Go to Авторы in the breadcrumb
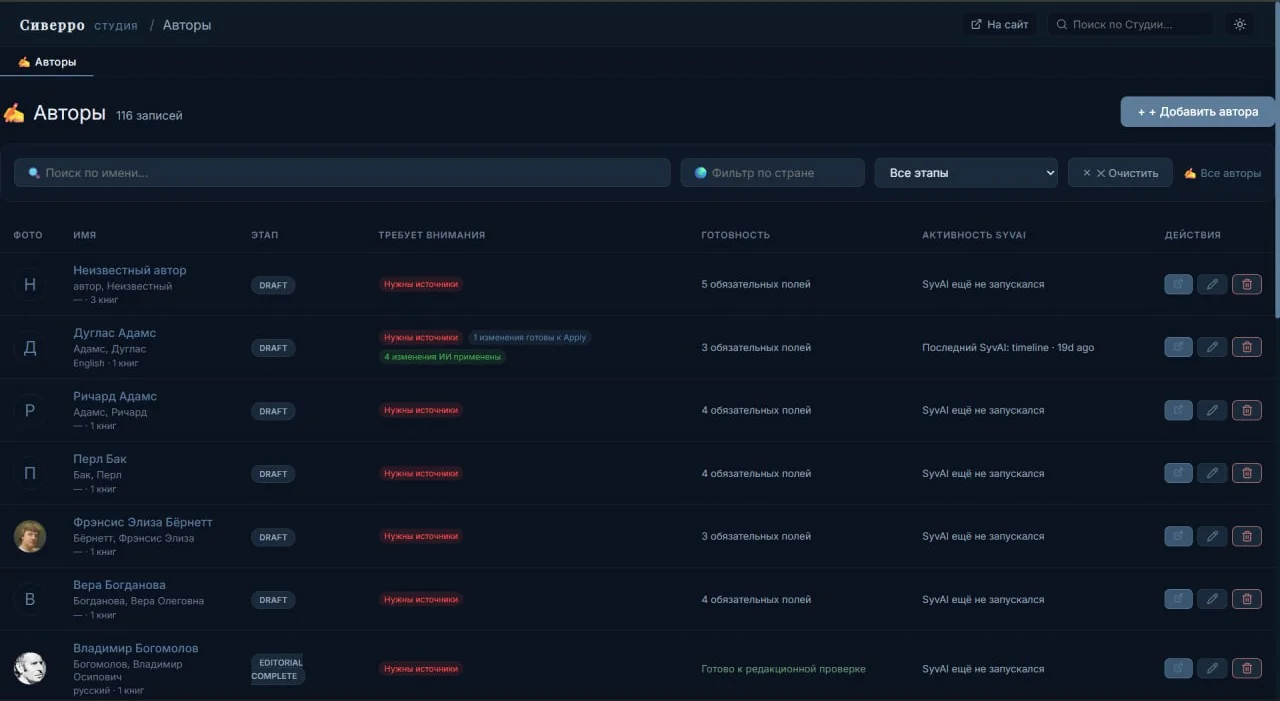1280x701 pixels. [187, 25]
